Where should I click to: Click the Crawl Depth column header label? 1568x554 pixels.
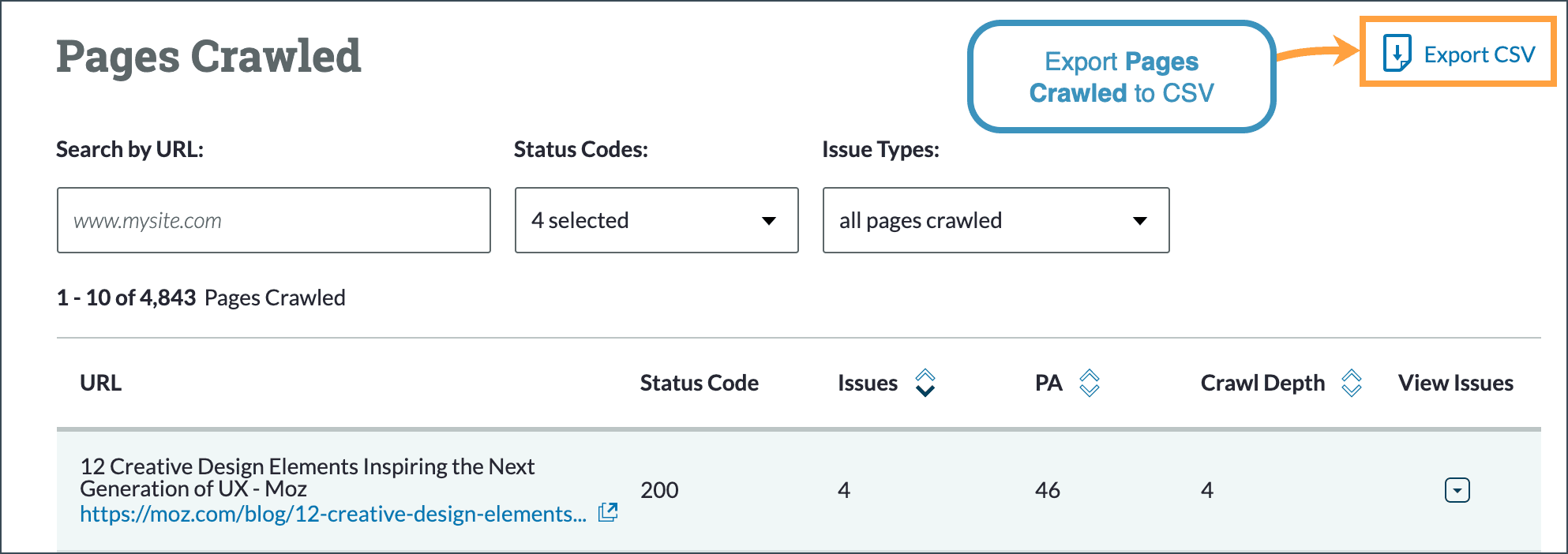(1262, 384)
